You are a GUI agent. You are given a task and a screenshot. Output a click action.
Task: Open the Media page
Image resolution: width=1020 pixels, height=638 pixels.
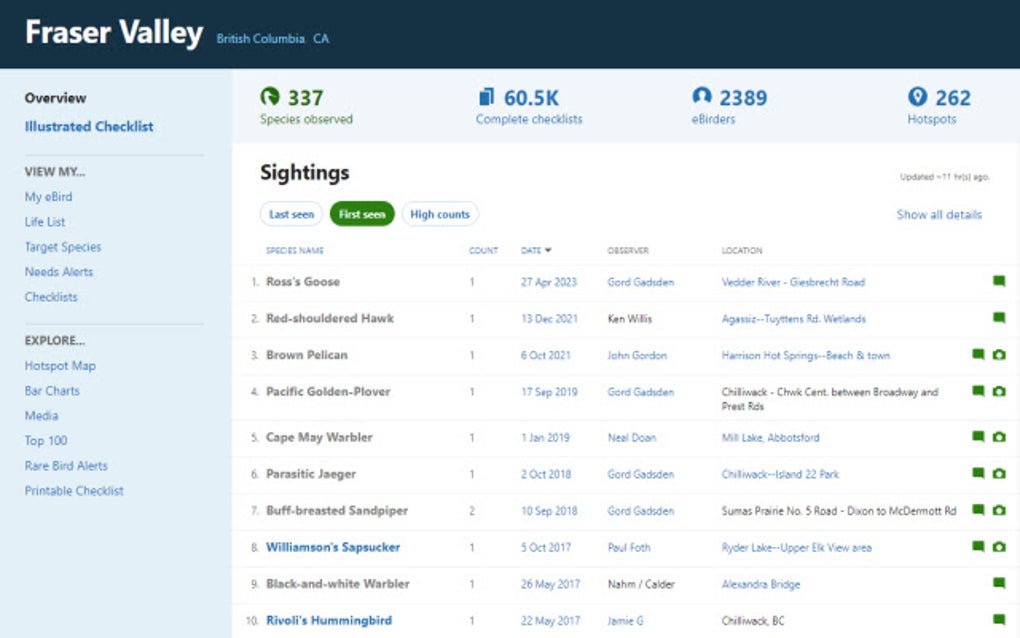[41, 416]
